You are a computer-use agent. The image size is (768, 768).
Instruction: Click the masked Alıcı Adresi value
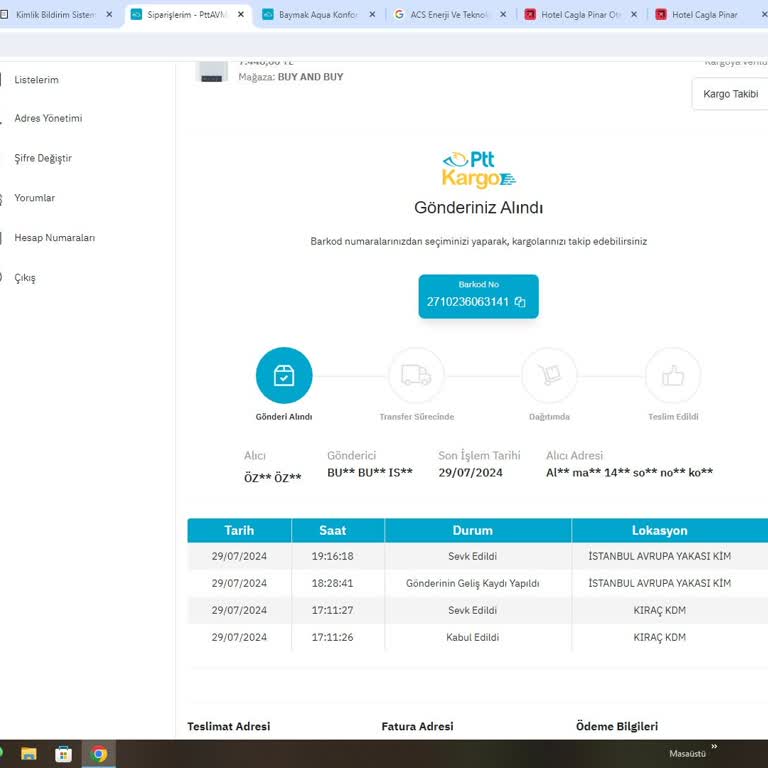pos(629,473)
